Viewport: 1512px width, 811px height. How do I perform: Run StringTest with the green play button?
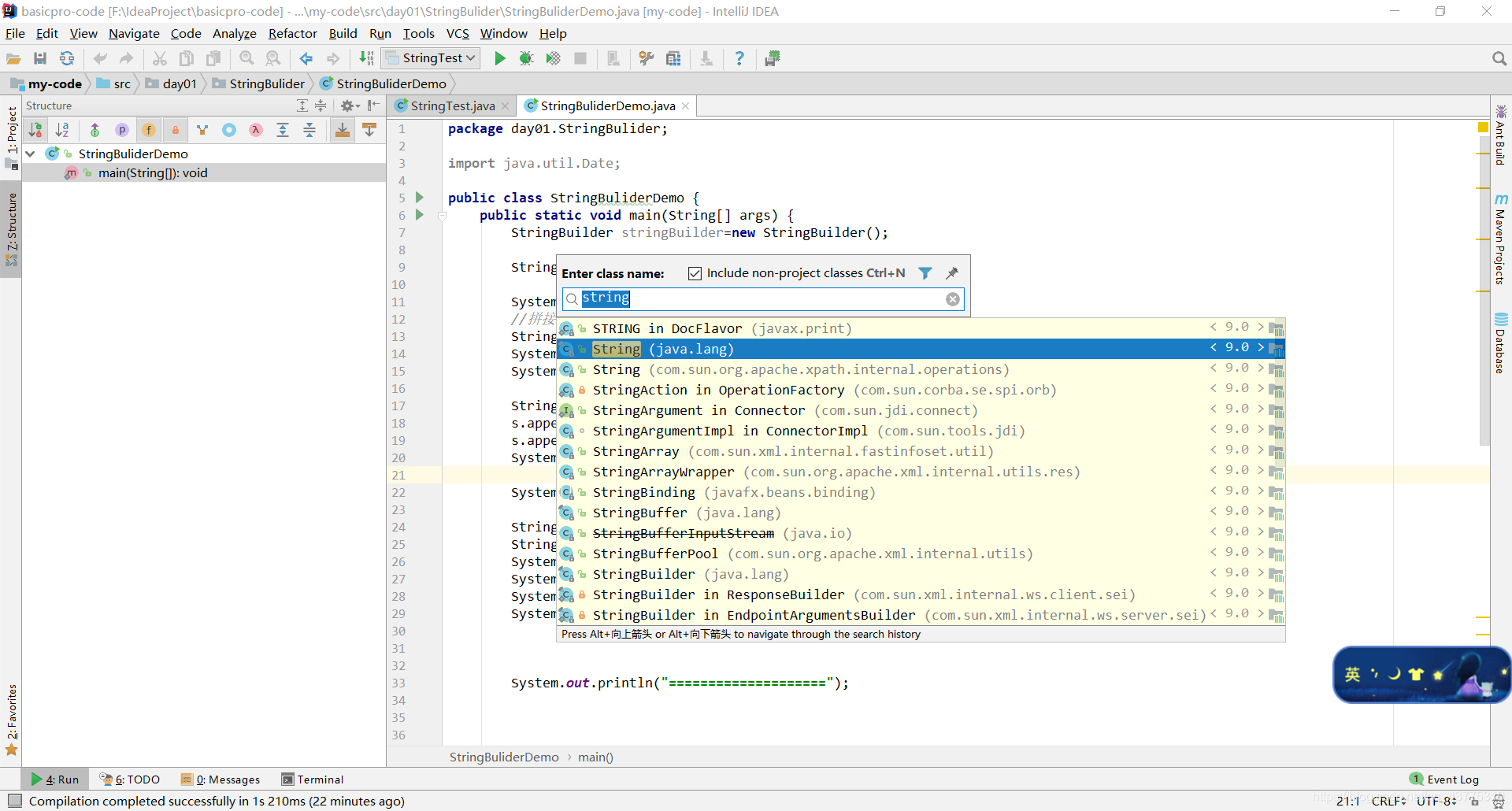click(500, 59)
